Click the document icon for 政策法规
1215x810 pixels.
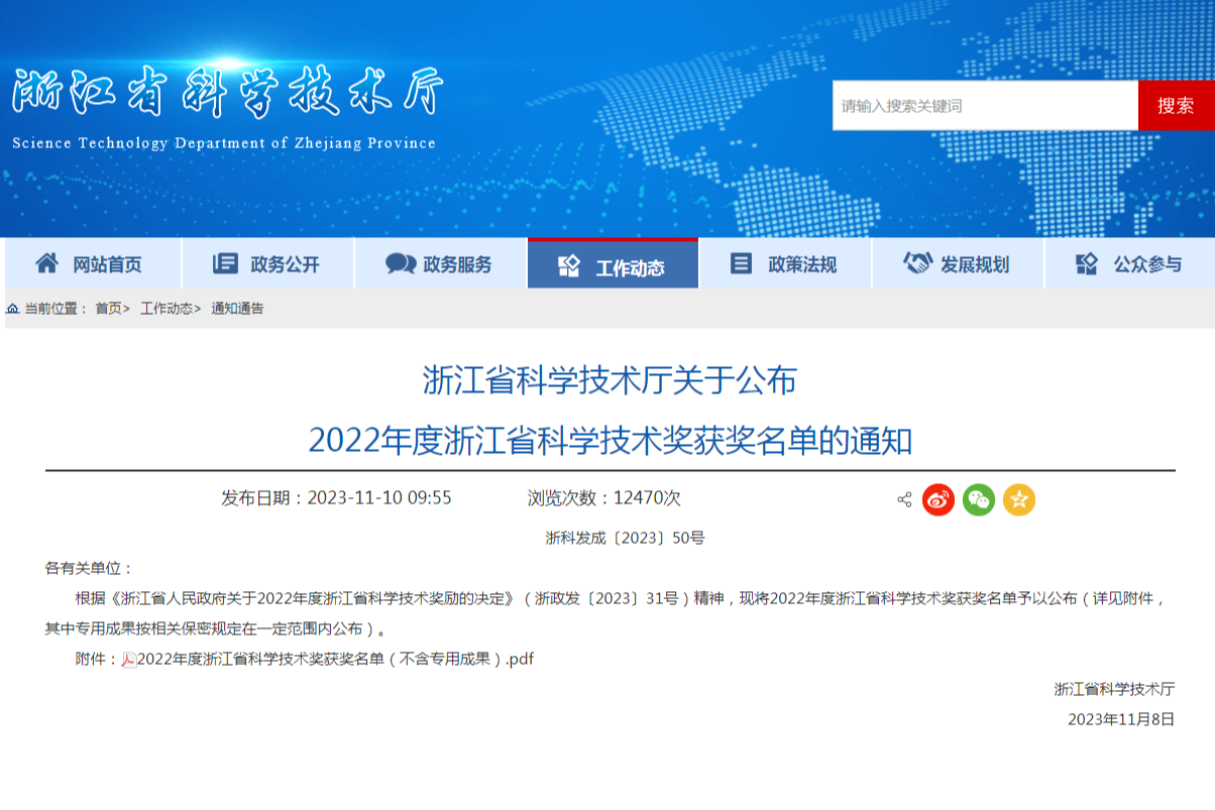741,264
